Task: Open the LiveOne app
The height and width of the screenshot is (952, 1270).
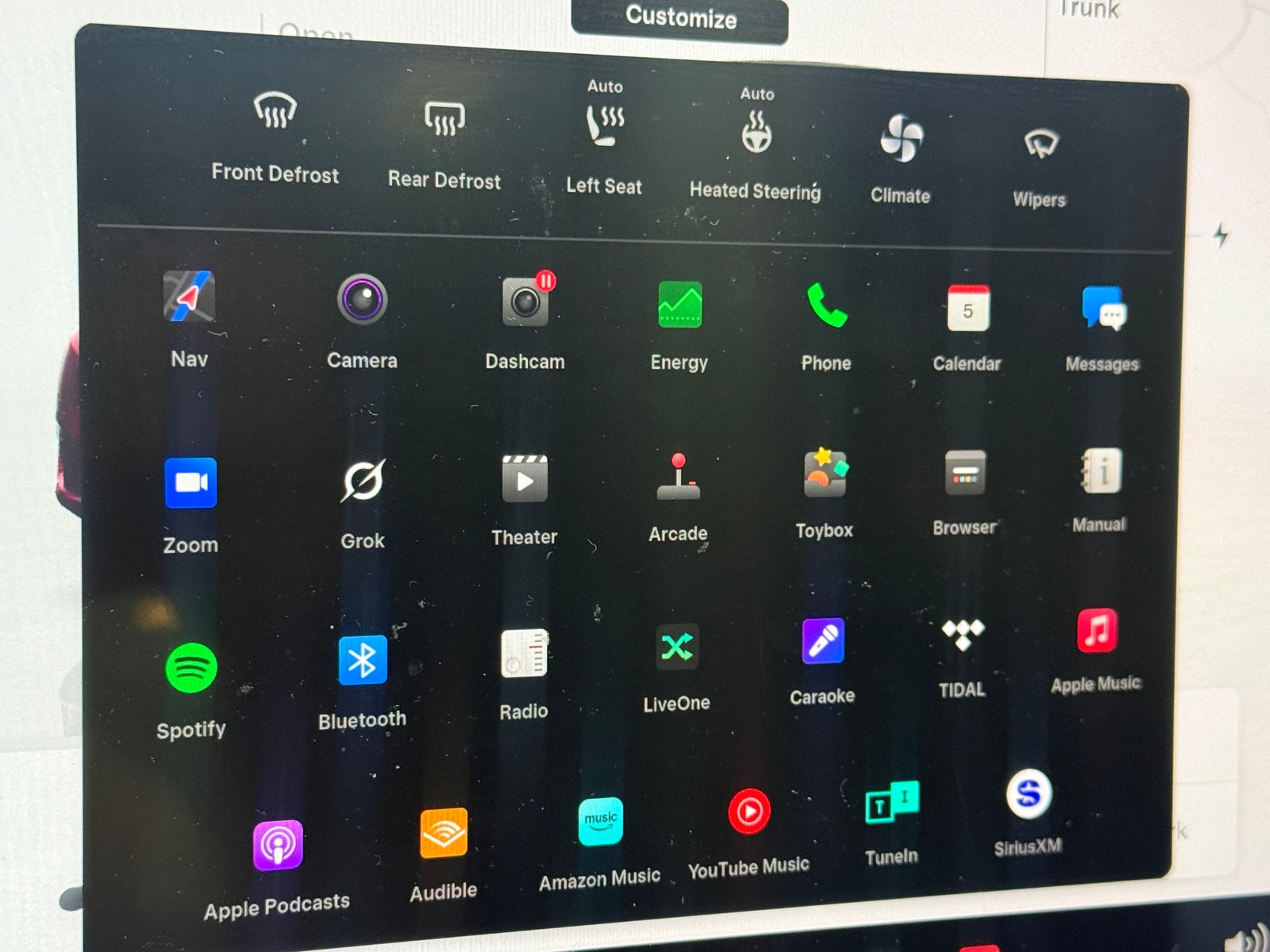Action: (677, 647)
